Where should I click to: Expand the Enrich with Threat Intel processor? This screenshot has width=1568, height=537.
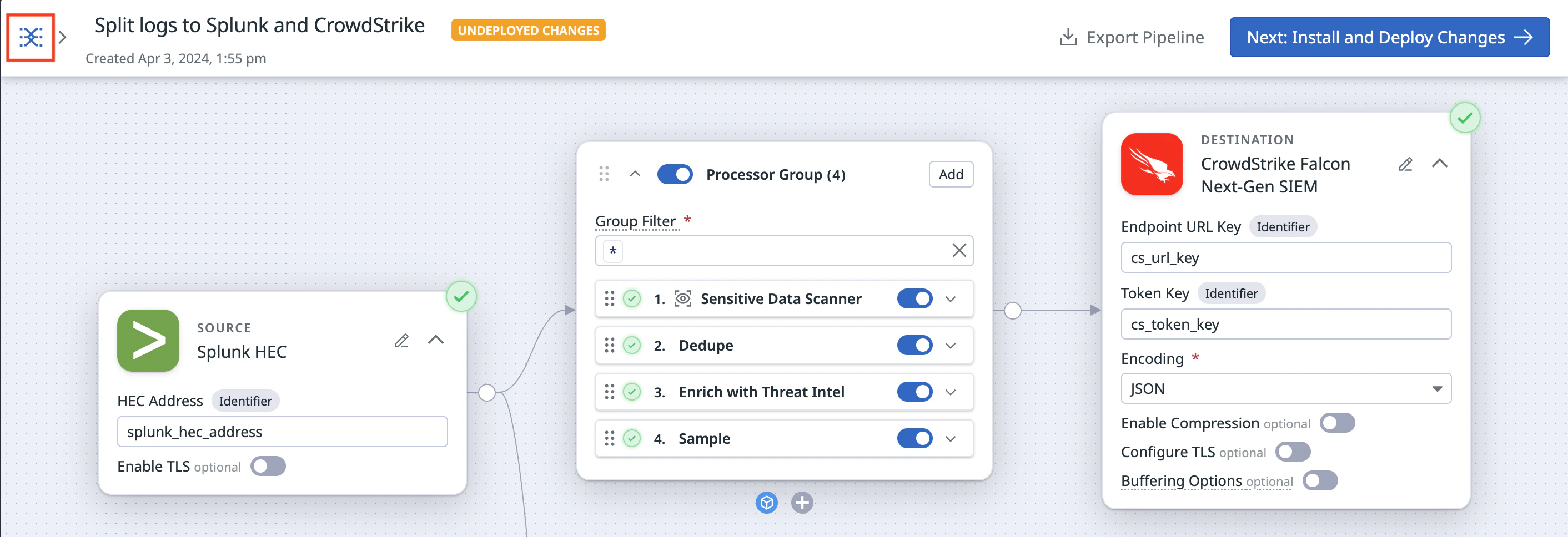tap(950, 392)
